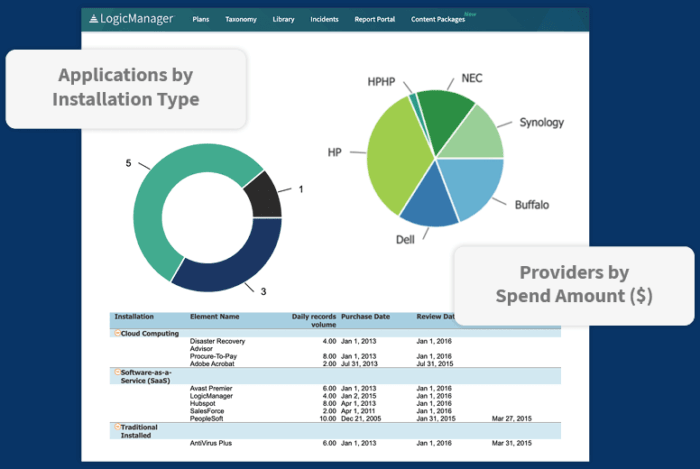Click the Element Name column header

click(215, 316)
